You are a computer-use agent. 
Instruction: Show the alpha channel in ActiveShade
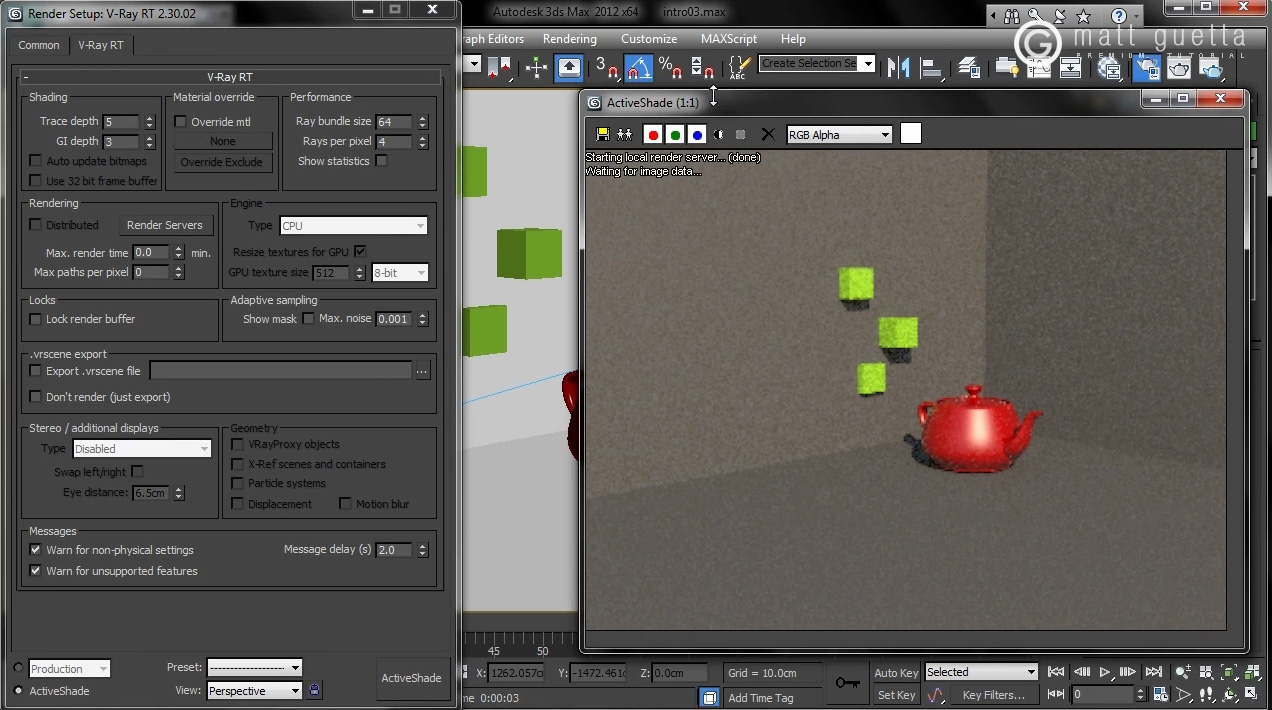coord(719,134)
